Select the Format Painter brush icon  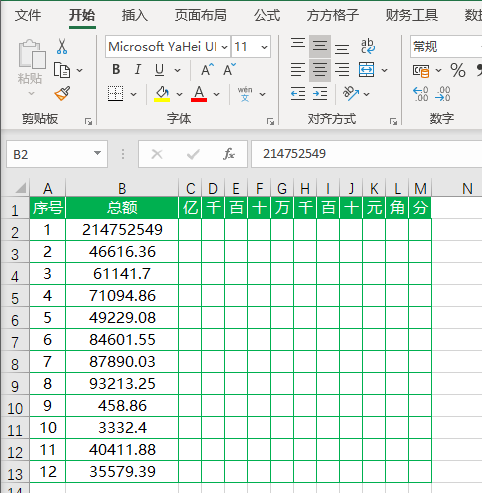click(x=62, y=94)
